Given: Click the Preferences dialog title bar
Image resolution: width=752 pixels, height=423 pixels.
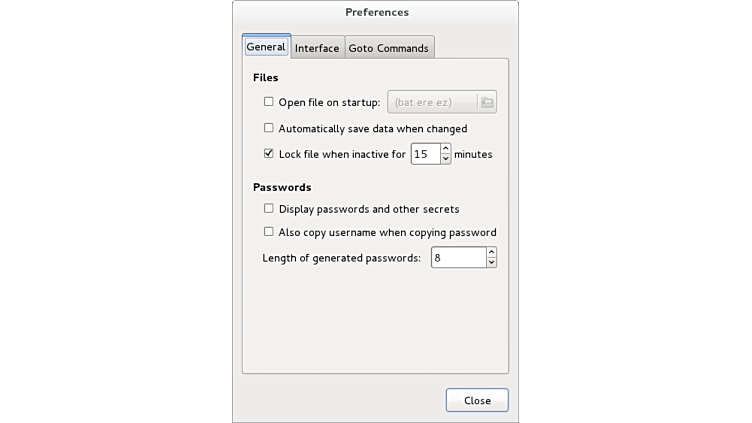Looking at the screenshot, I should [376, 12].
